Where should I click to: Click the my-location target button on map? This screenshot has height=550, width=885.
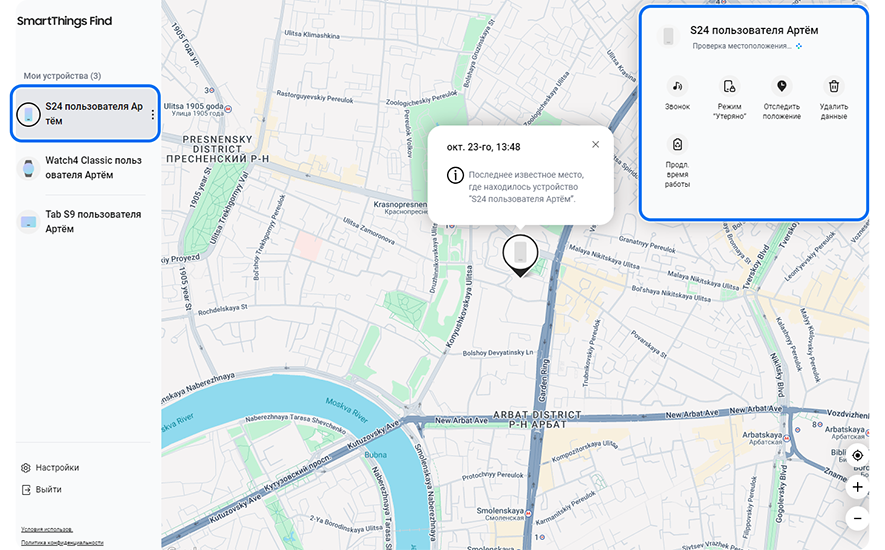point(857,456)
